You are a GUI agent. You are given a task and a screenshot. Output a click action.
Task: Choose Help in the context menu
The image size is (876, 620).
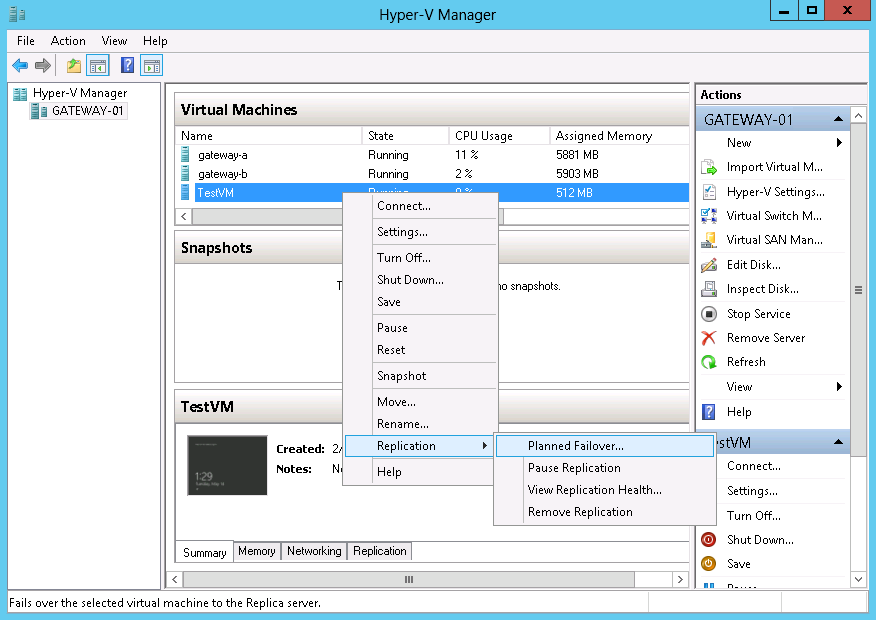pos(421,472)
